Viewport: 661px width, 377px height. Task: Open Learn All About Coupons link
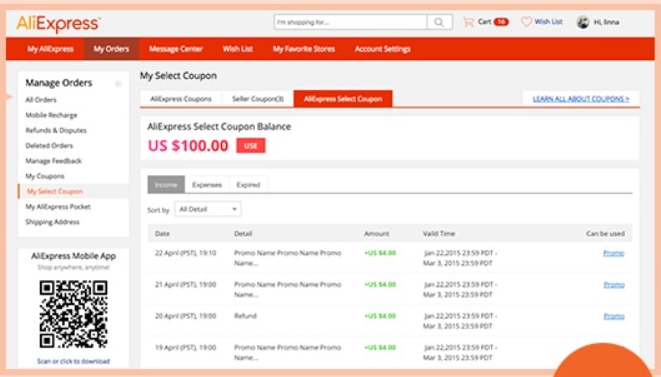(581, 99)
